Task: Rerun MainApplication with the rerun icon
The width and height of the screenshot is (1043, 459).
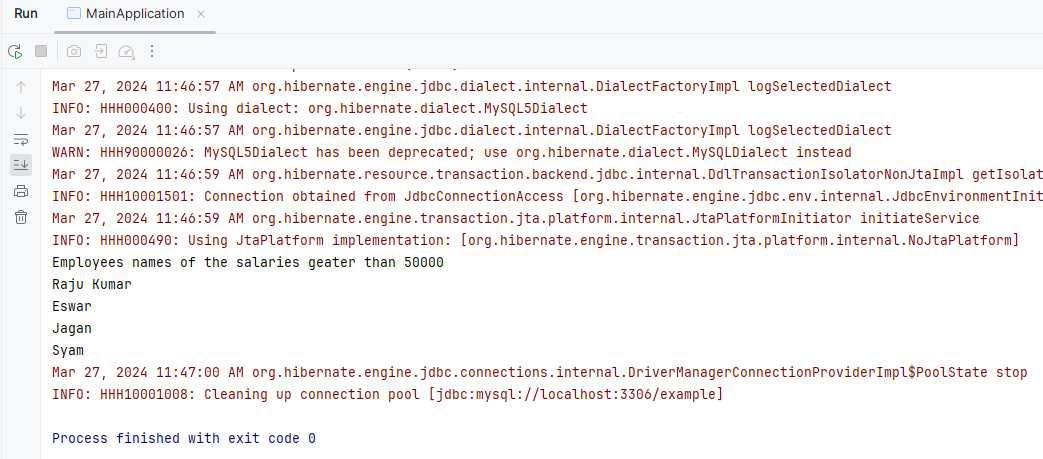Action: click(x=15, y=51)
